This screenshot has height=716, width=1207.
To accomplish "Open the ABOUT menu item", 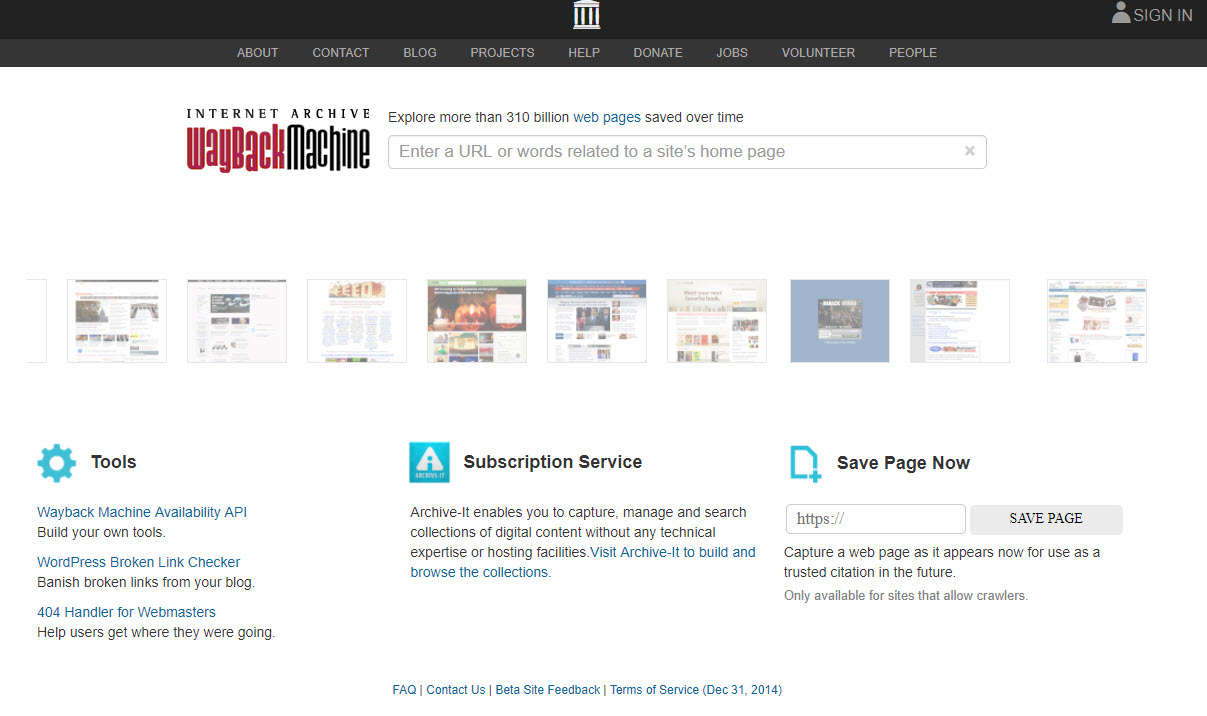I will coord(258,53).
